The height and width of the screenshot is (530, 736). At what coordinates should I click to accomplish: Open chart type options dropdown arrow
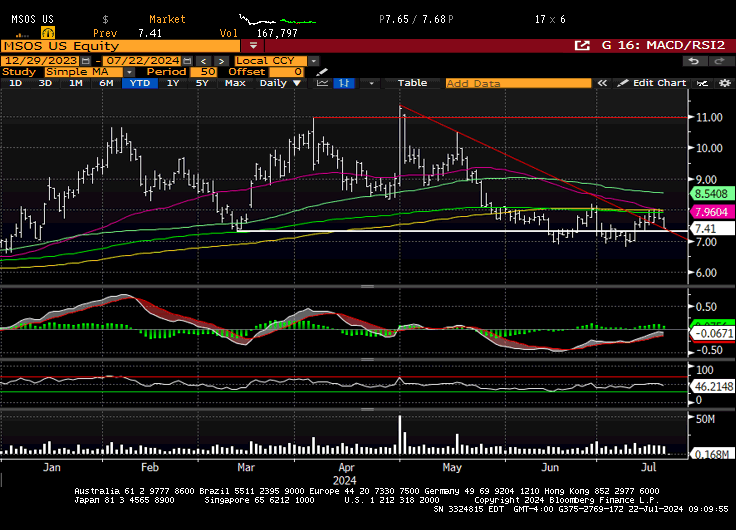[371, 83]
